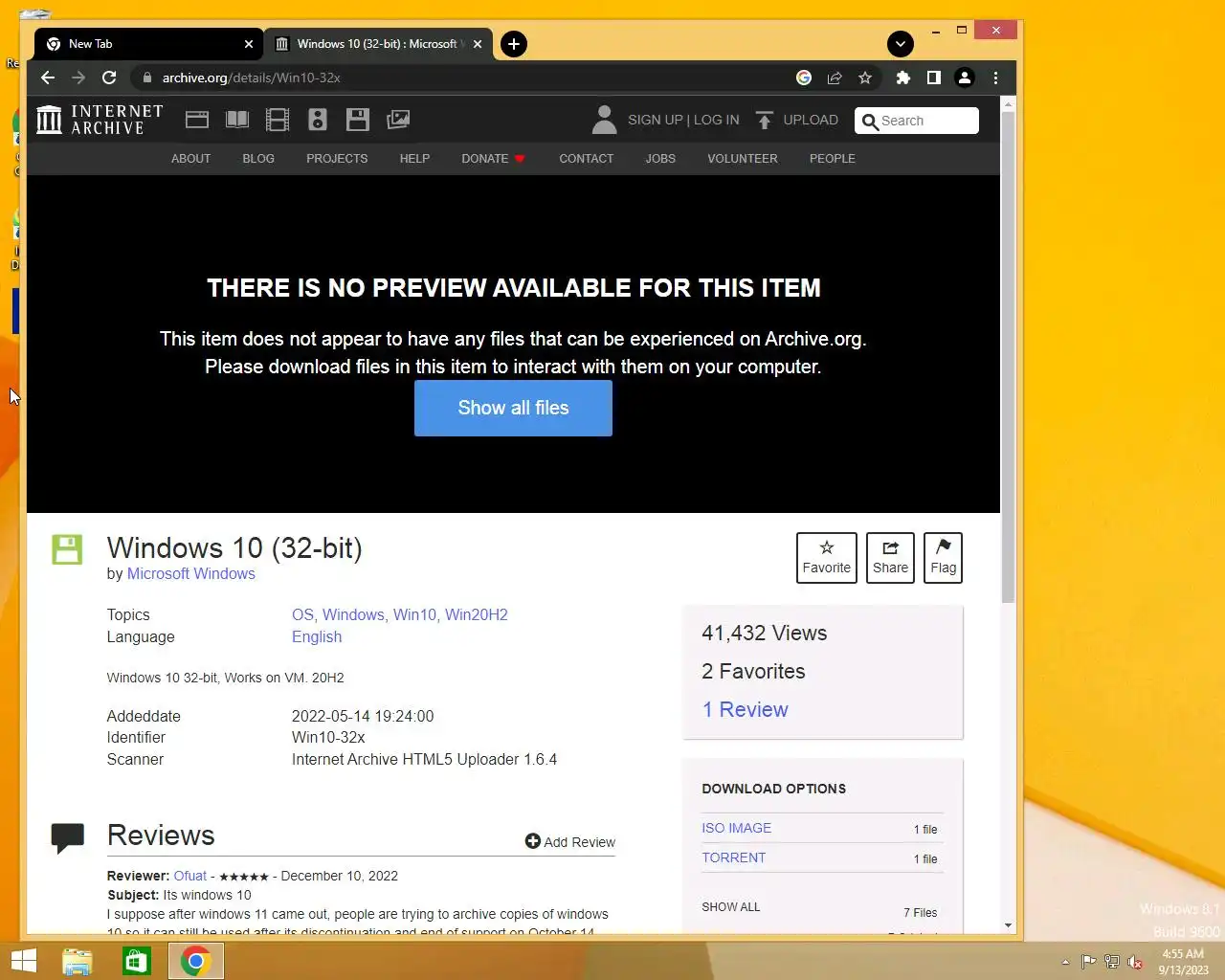Image resolution: width=1225 pixels, height=980 pixels.
Task: Click the Google icon in address bar
Action: point(804,78)
